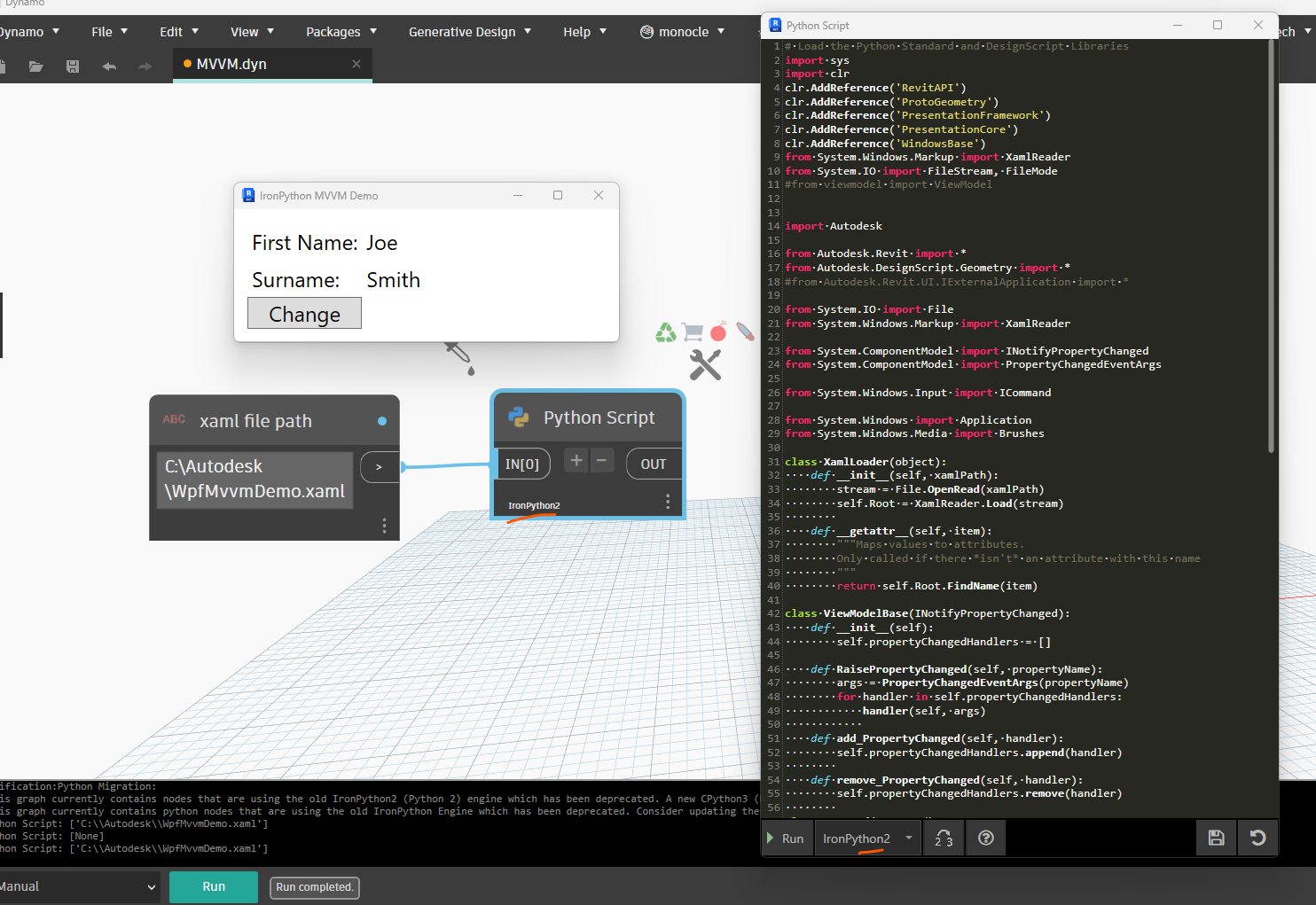Click the blue dot on xaml node header

382,421
